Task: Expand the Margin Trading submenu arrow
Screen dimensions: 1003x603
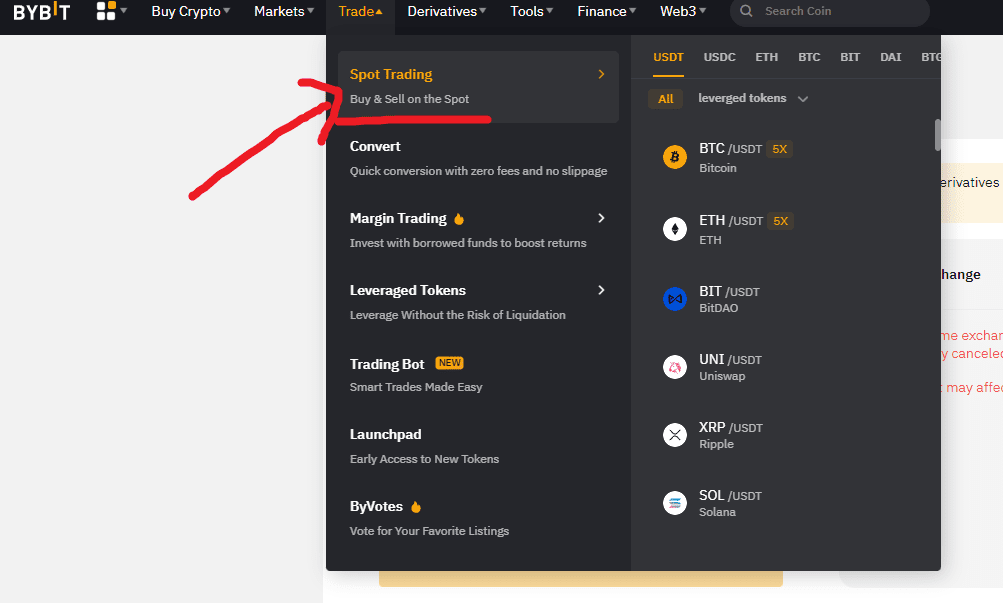Action: [x=601, y=218]
